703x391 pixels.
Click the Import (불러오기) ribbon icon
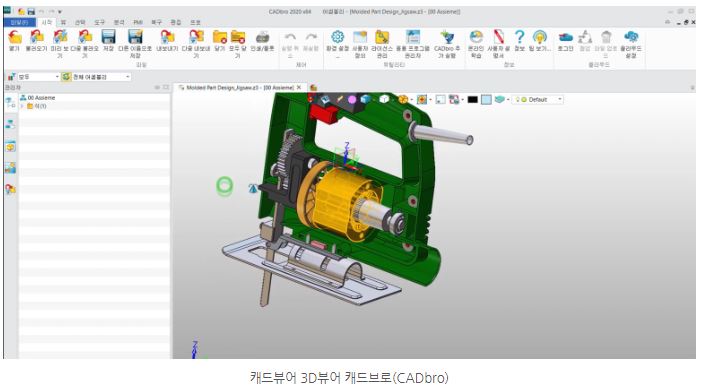(37, 37)
